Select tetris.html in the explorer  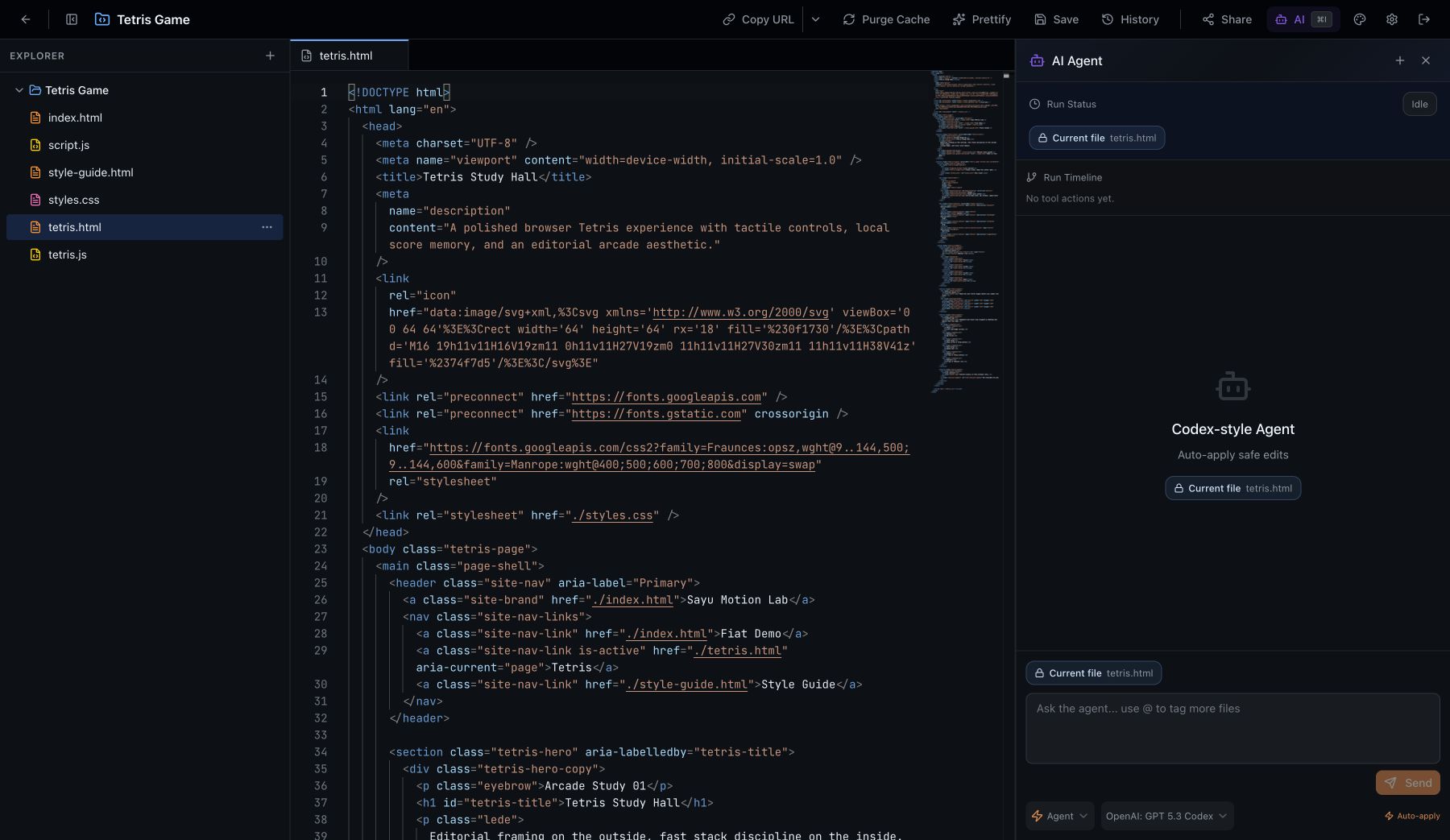pos(145,227)
